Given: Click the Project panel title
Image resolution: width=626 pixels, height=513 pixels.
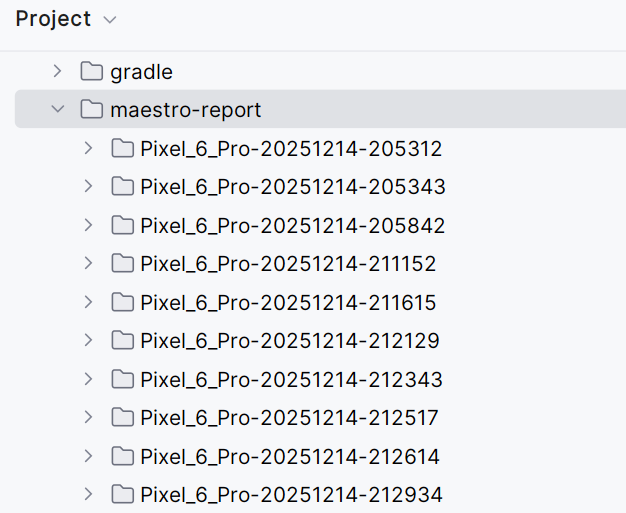Looking at the screenshot, I should coord(53,20).
